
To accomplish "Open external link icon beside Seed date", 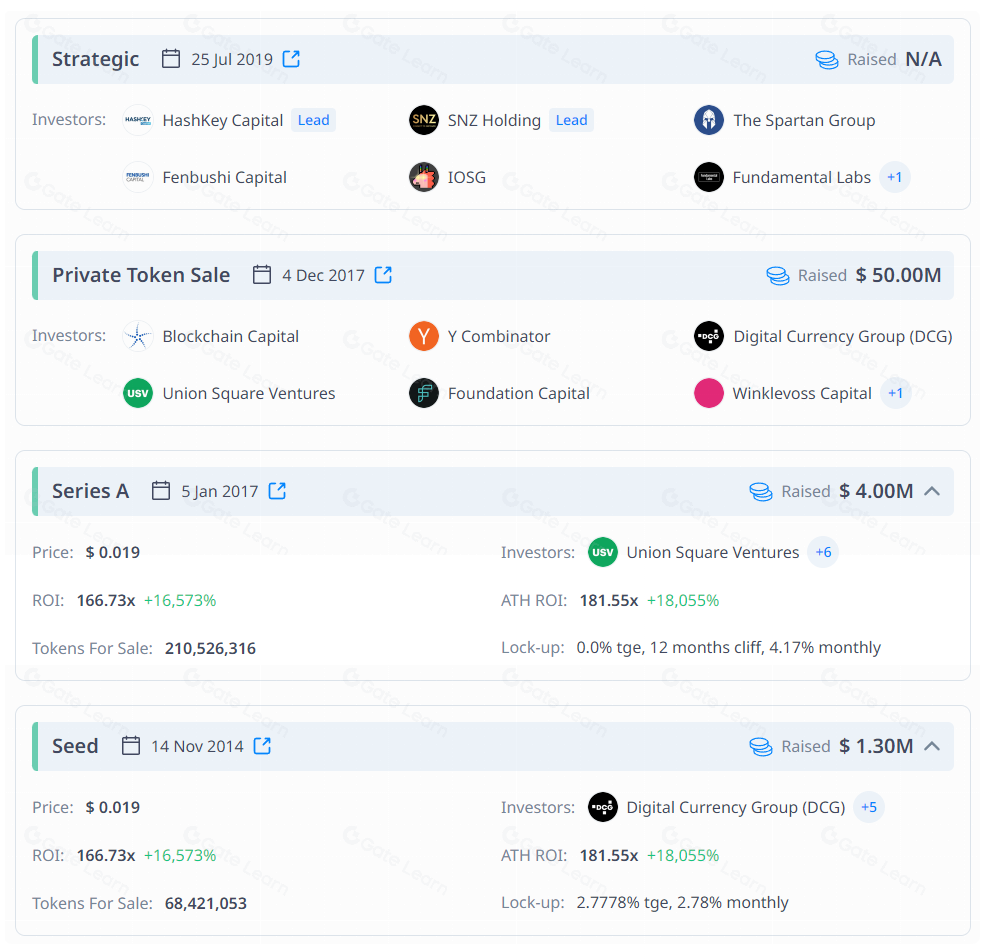I will pos(262,746).
